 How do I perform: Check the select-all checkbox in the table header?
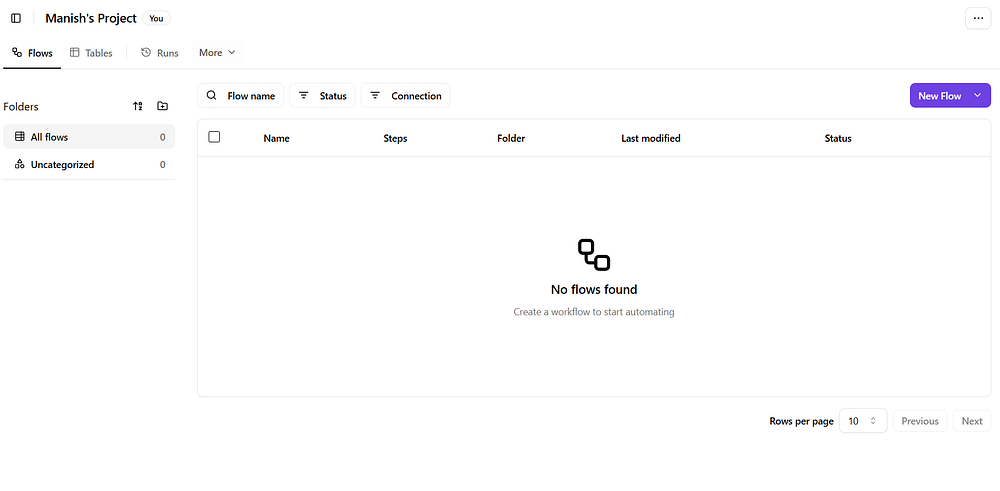(x=214, y=137)
